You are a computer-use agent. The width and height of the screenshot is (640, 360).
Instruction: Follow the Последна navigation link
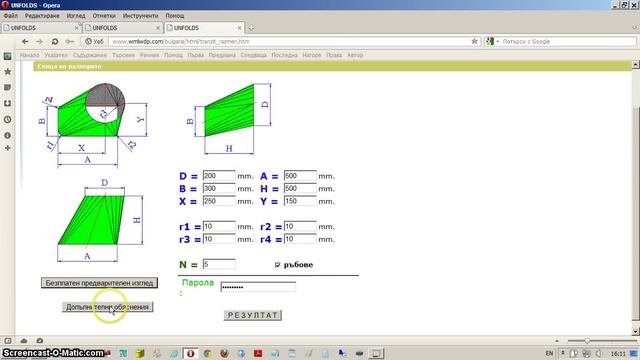[284, 55]
